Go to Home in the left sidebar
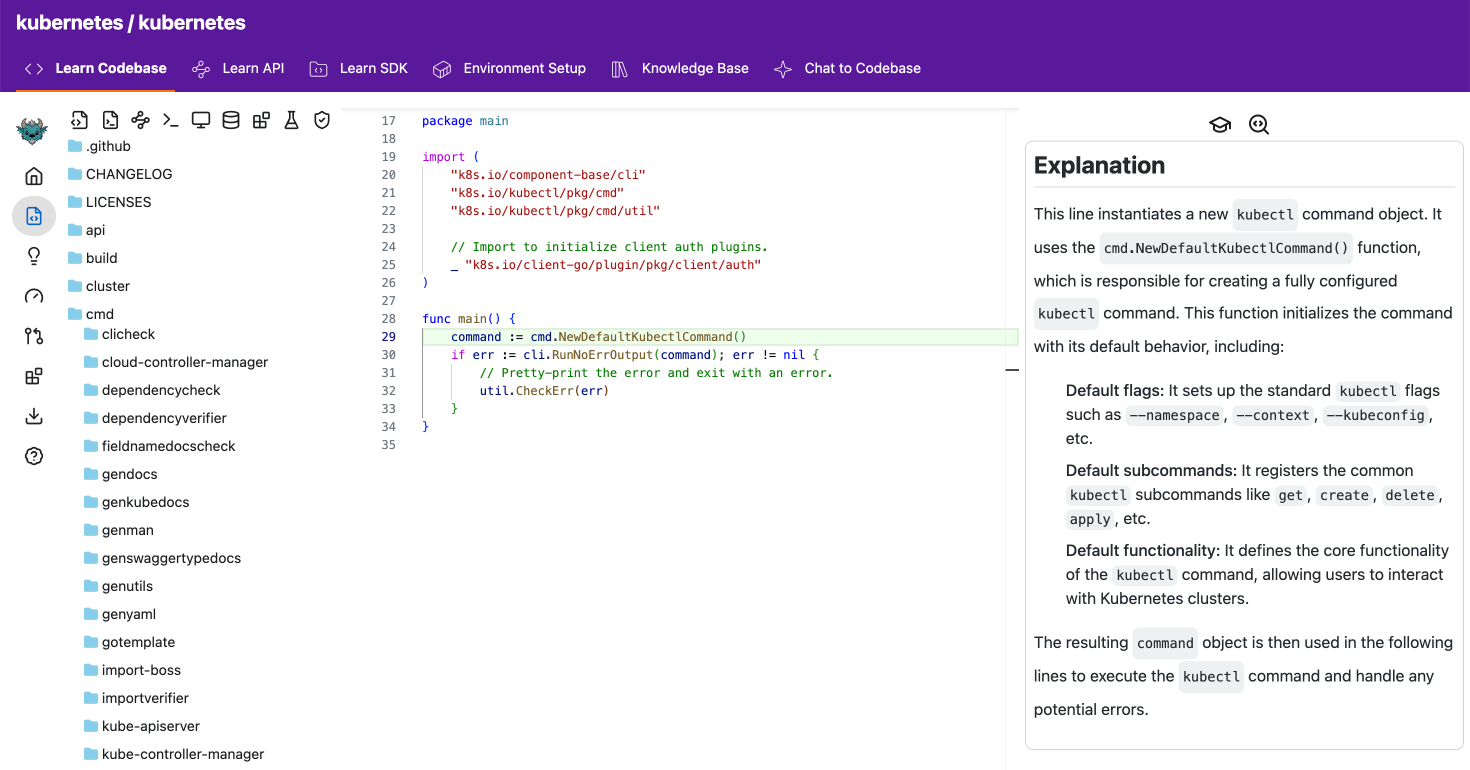This screenshot has width=1470, height=770. 34,177
